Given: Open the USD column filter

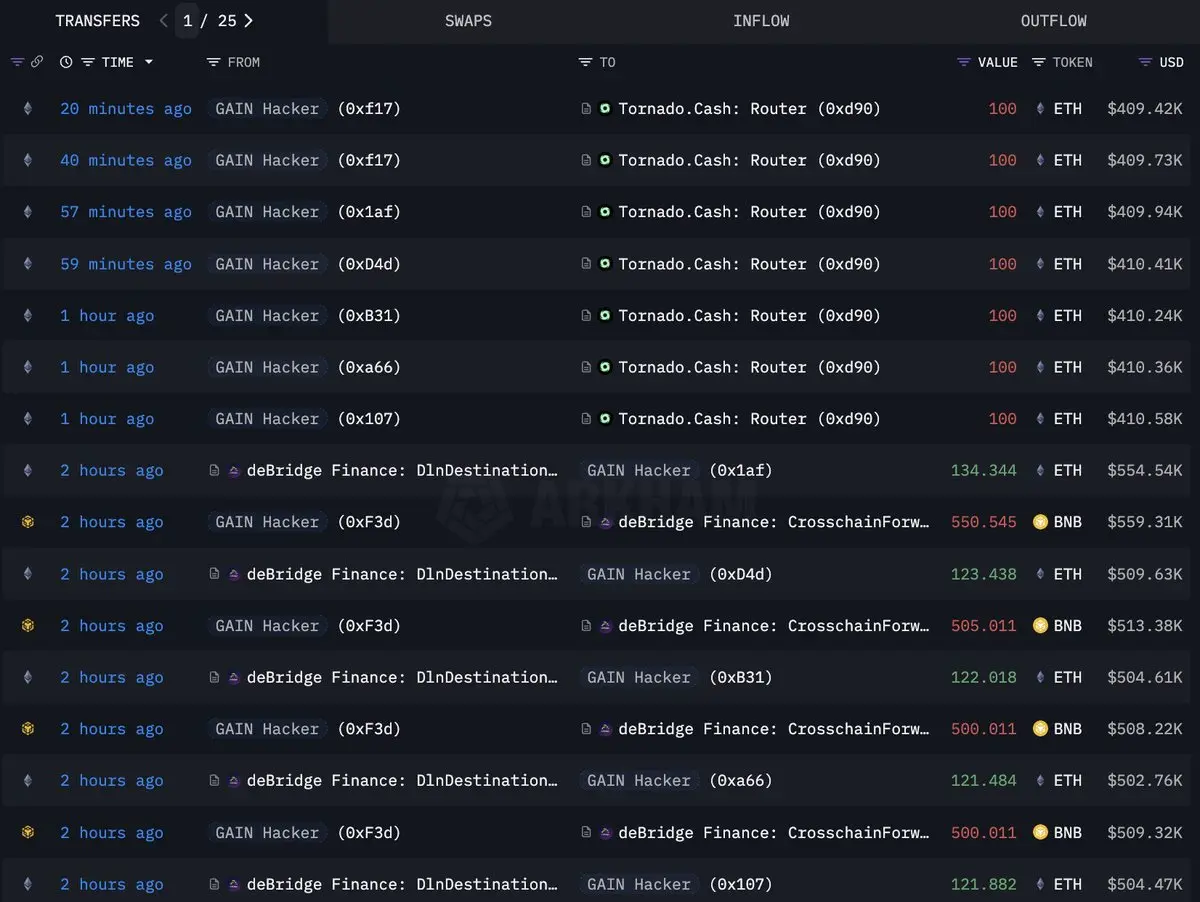Looking at the screenshot, I should coord(1145,62).
